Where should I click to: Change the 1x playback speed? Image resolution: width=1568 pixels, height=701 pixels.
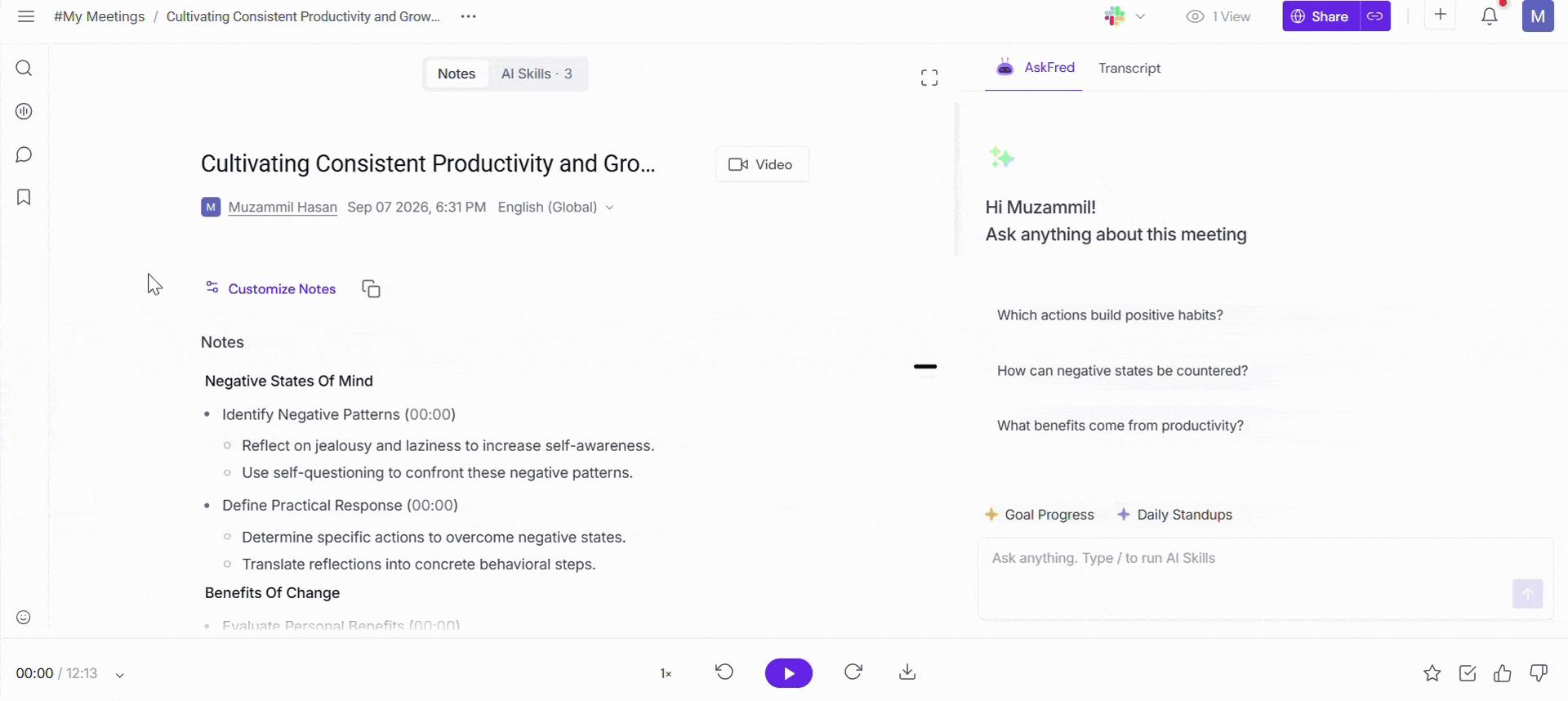click(x=666, y=673)
